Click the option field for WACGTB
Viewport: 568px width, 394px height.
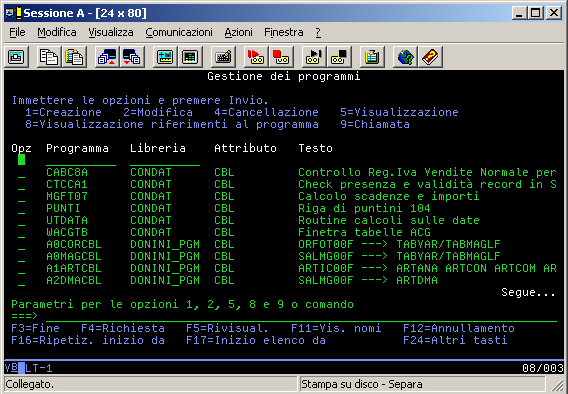21,232
